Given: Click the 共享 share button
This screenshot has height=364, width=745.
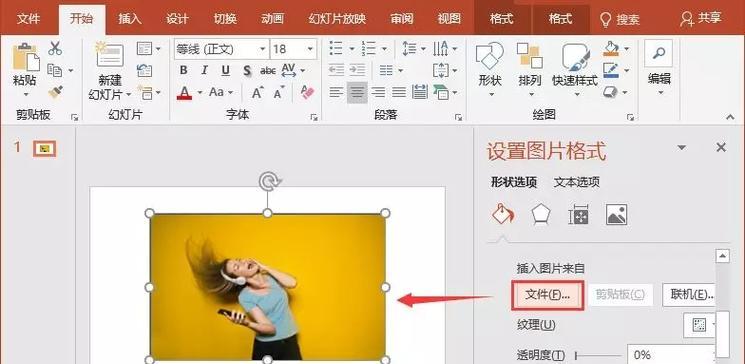Looking at the screenshot, I should 701,19.
